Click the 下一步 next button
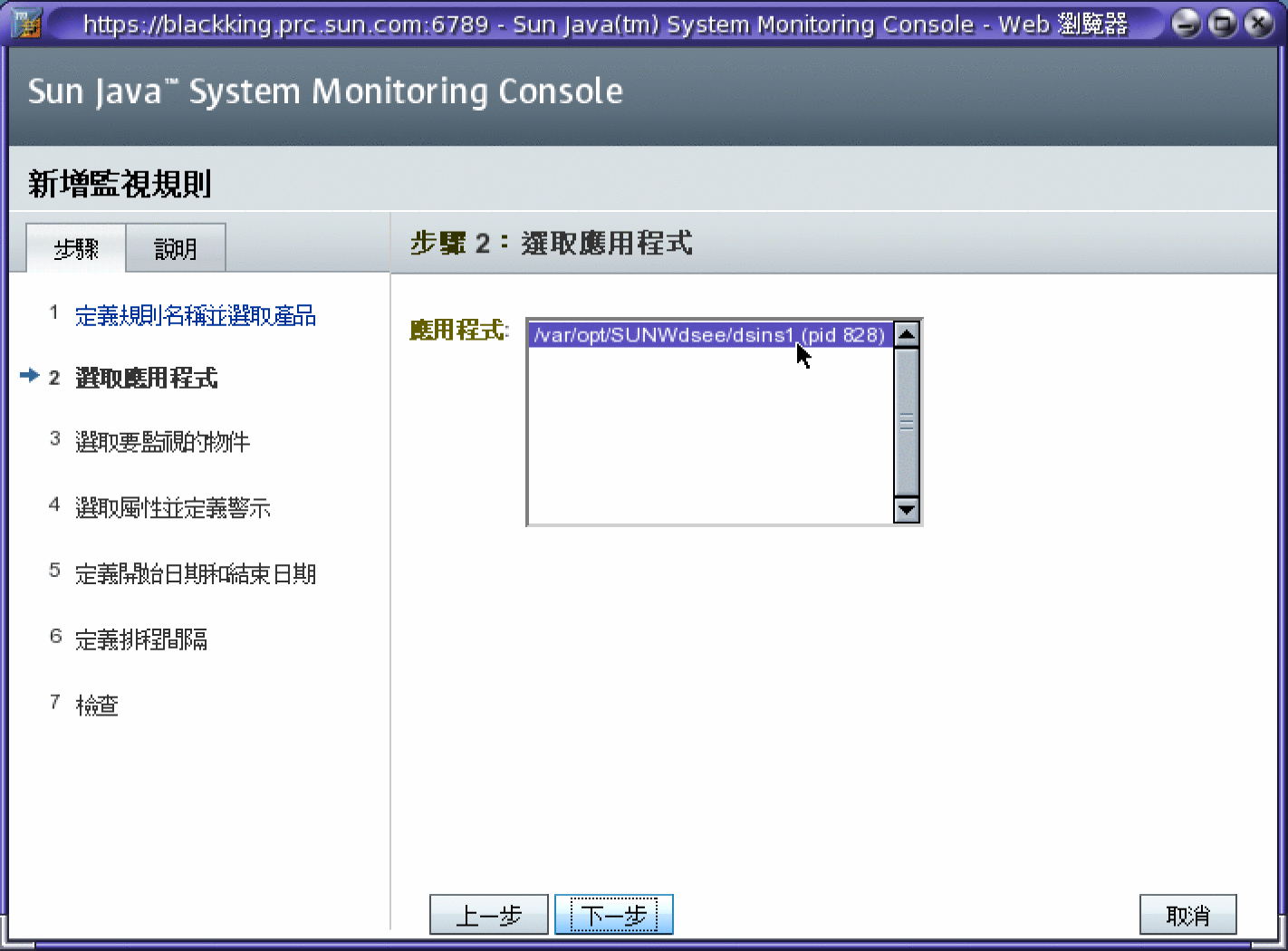Image resolution: width=1288 pixels, height=951 pixels. (x=614, y=915)
